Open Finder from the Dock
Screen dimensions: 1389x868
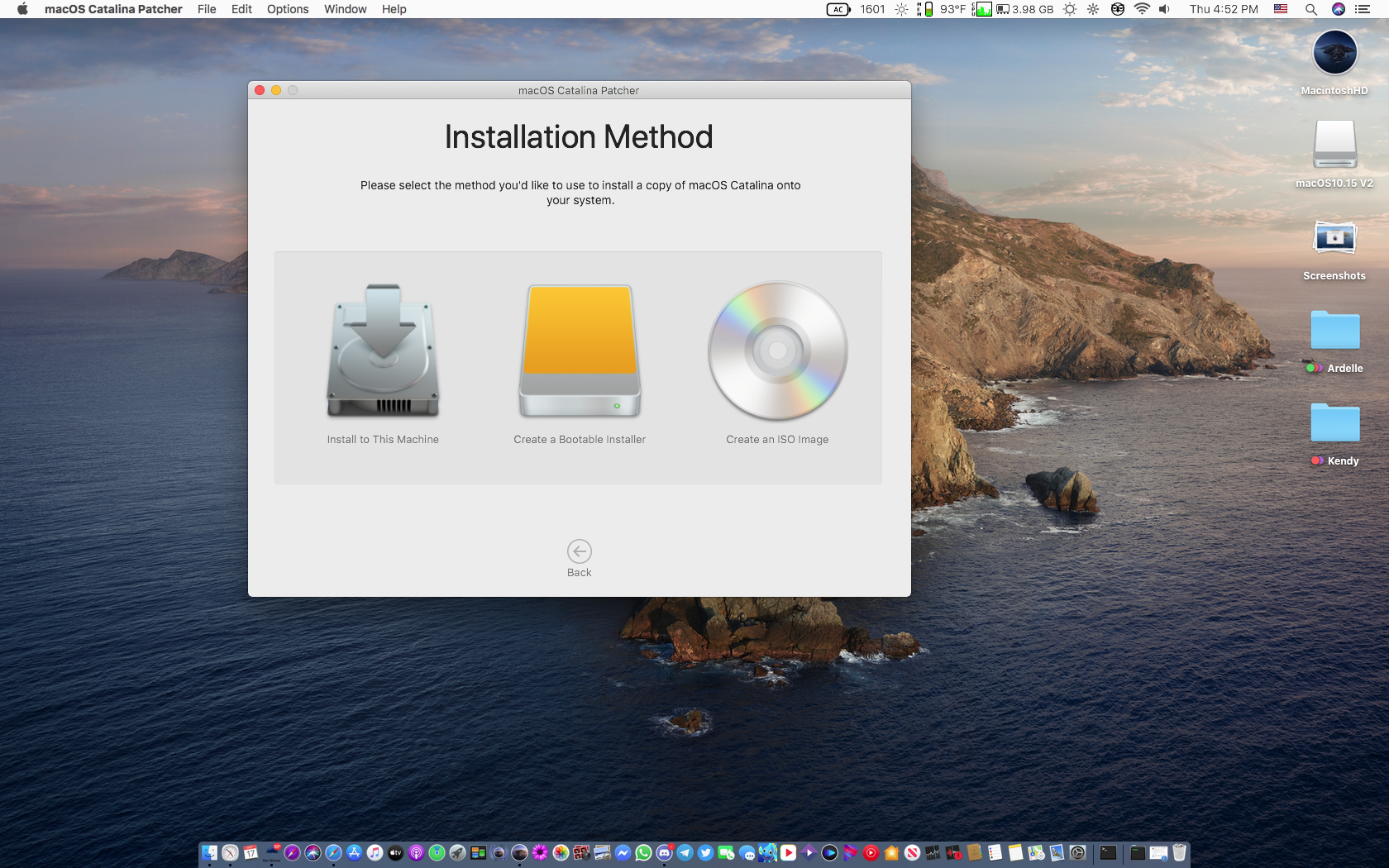[209, 852]
